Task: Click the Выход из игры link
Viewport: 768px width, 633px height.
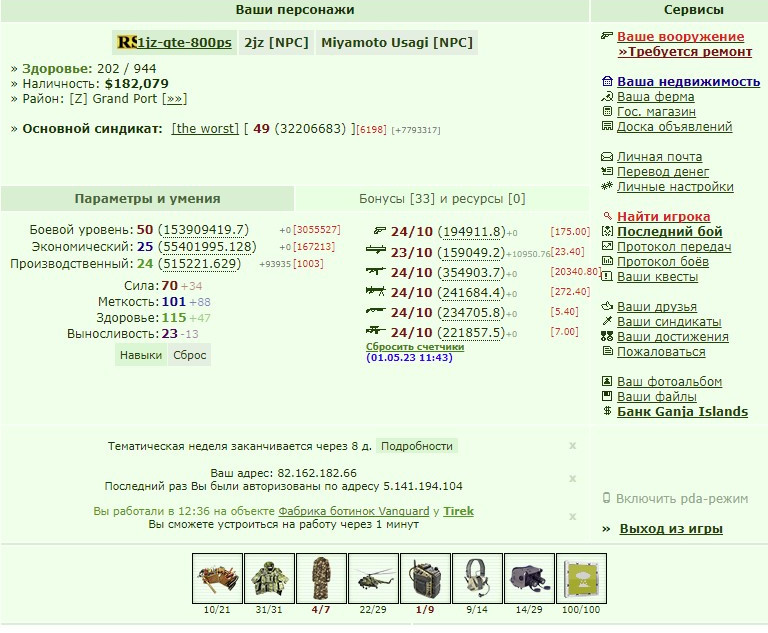Action: [x=671, y=529]
